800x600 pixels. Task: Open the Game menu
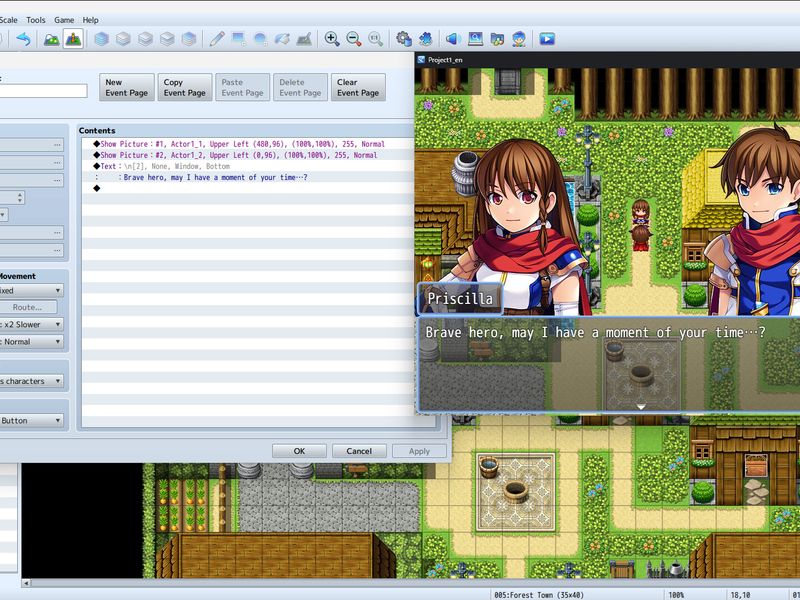[x=64, y=20]
